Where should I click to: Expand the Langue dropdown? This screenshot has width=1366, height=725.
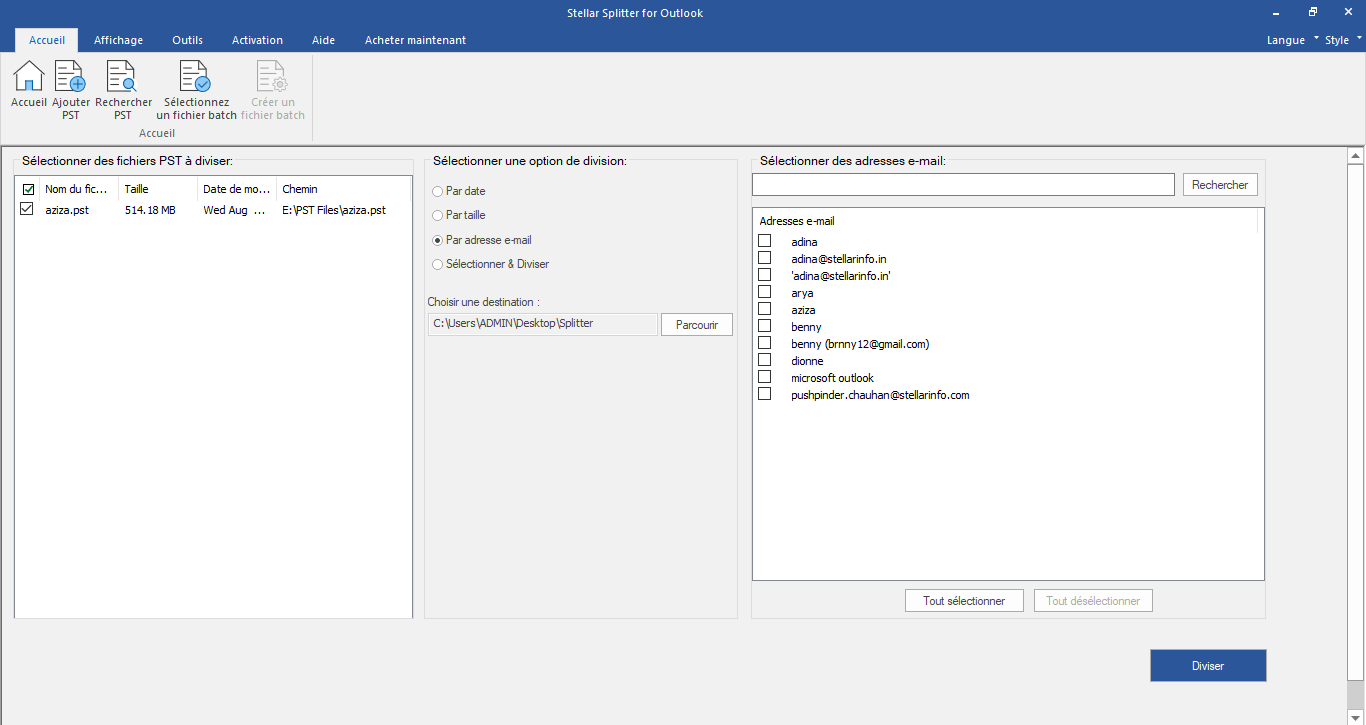pyautogui.click(x=1292, y=40)
